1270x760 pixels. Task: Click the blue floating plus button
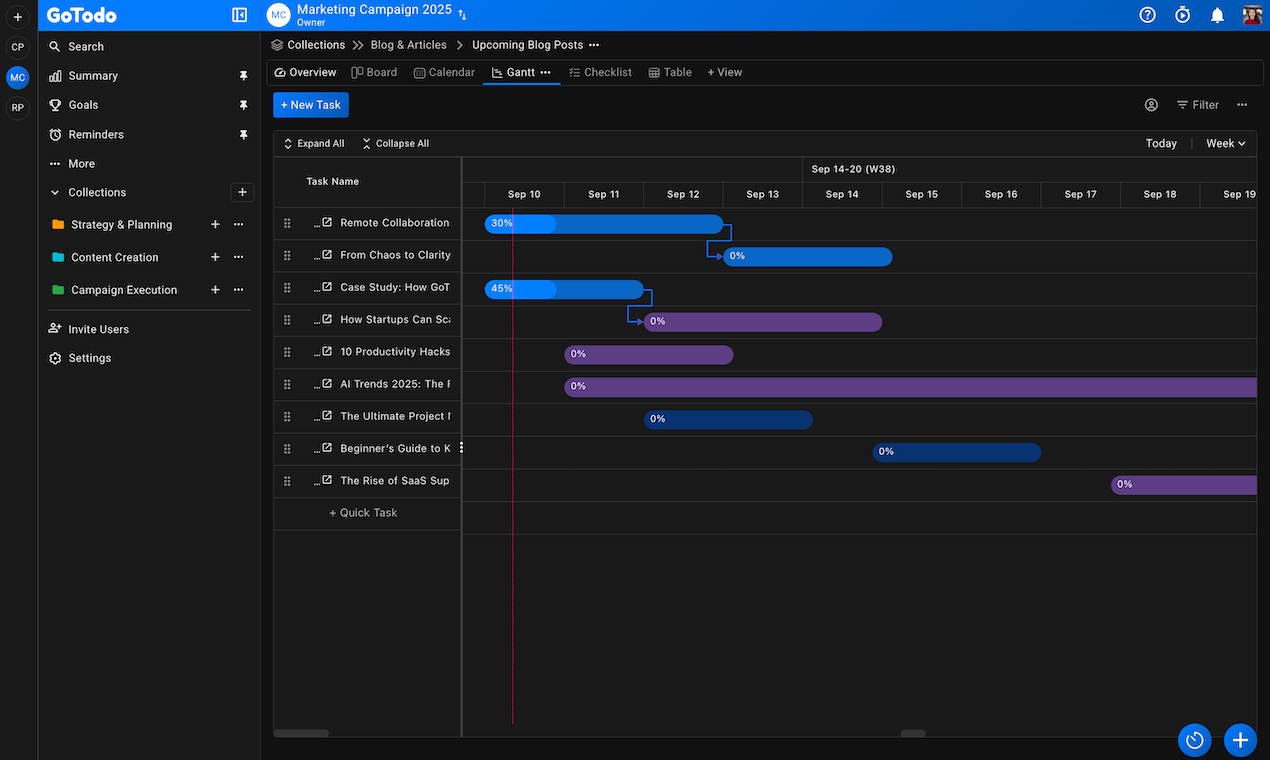click(x=1240, y=740)
